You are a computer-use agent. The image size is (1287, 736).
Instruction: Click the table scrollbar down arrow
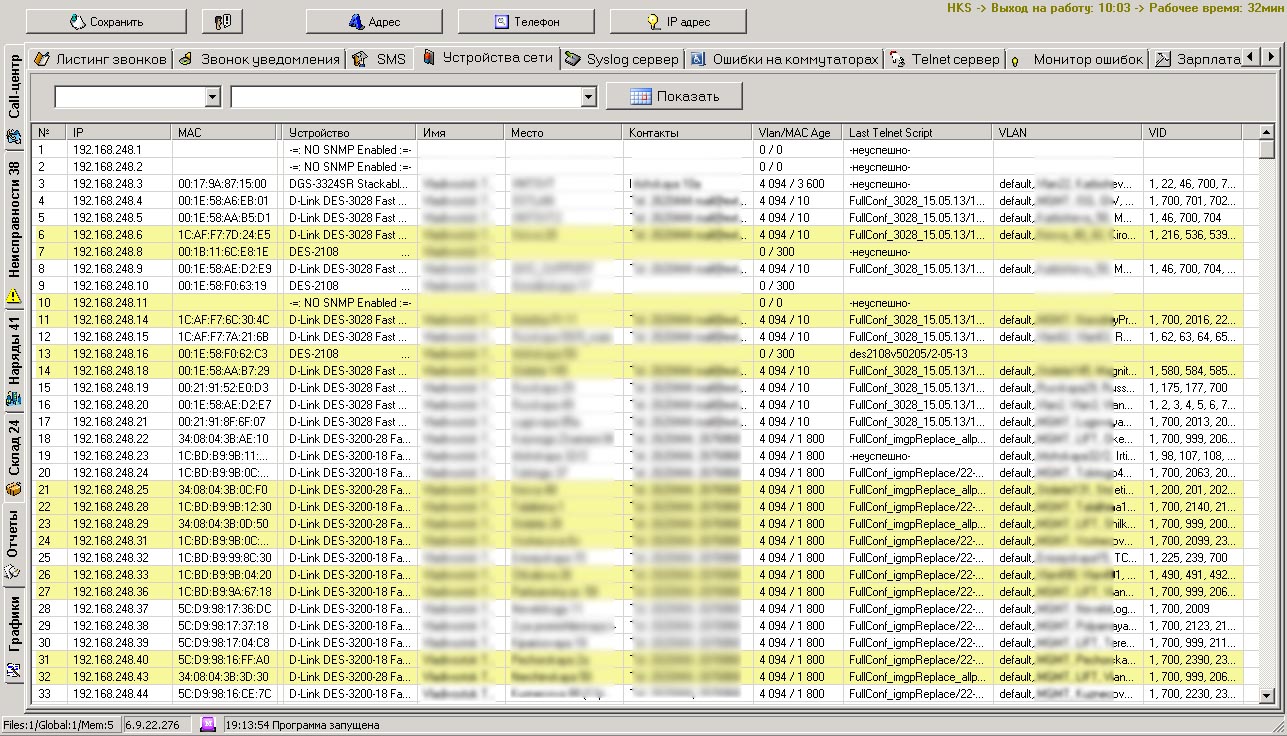click(x=1267, y=696)
